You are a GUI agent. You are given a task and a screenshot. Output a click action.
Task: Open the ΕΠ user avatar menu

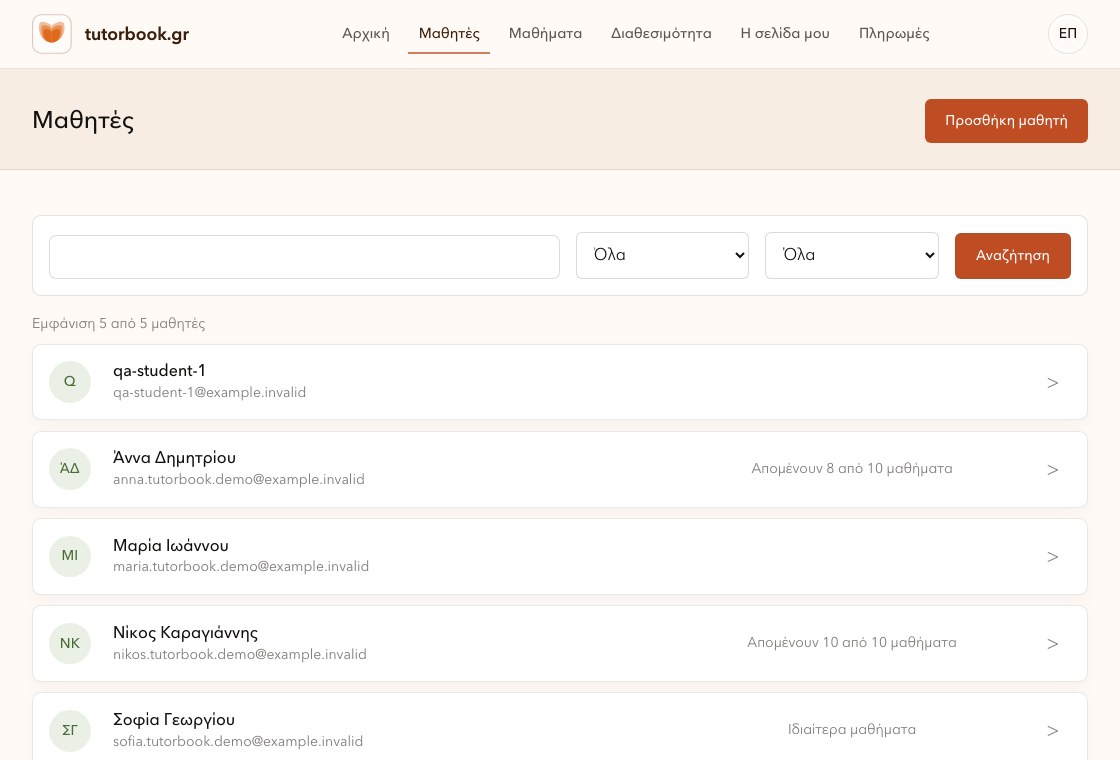coord(1067,34)
